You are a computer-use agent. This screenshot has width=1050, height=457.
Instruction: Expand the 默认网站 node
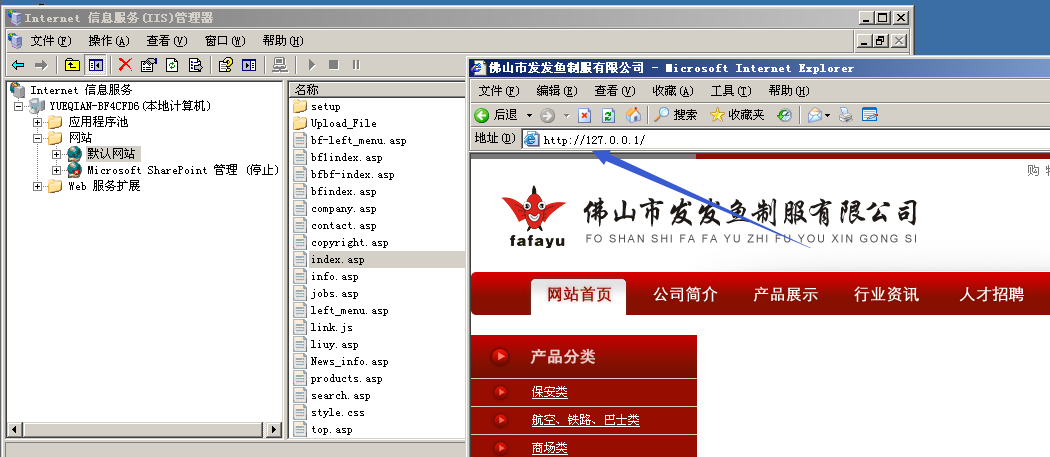point(56,154)
